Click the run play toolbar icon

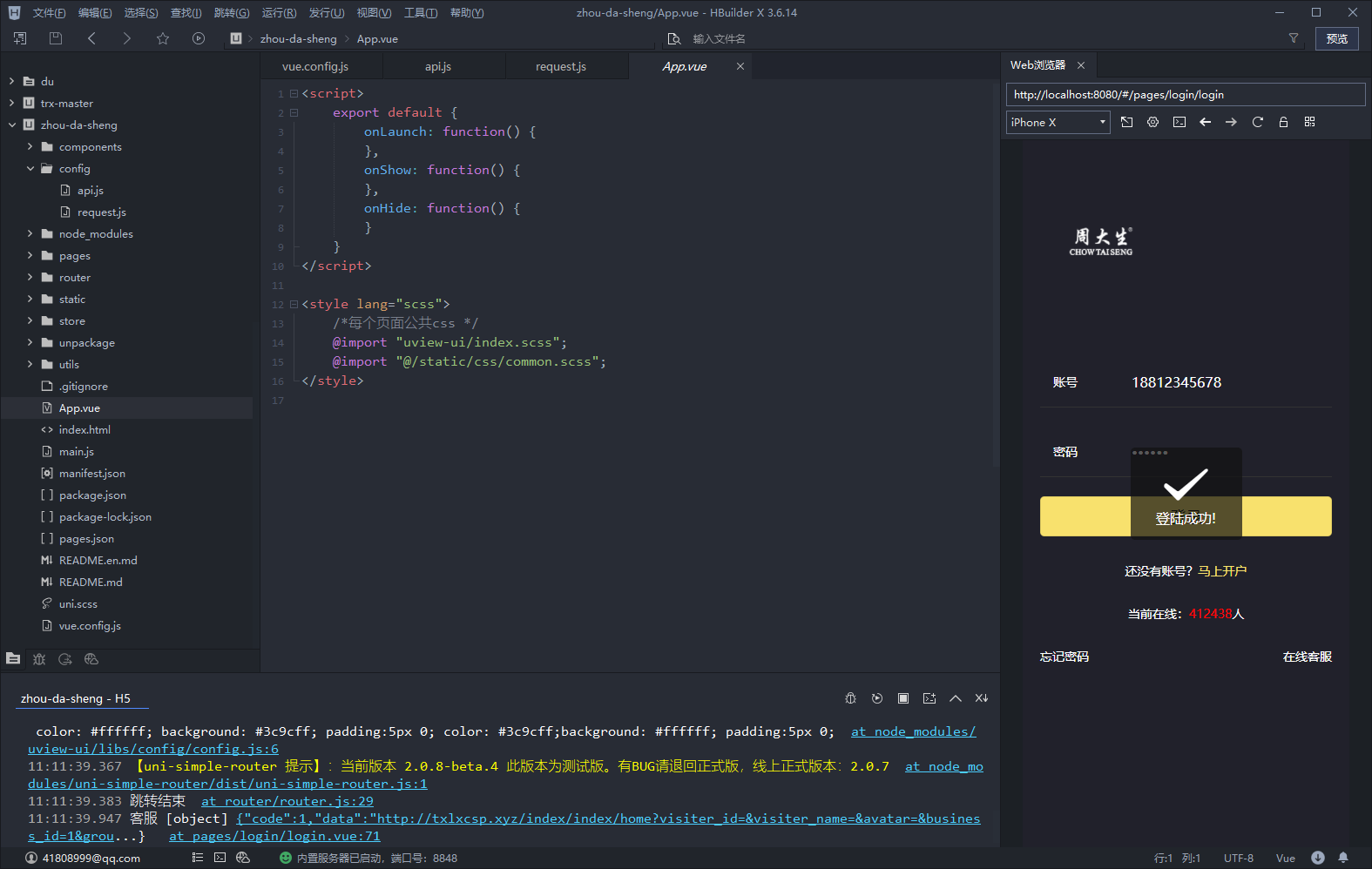(199, 38)
